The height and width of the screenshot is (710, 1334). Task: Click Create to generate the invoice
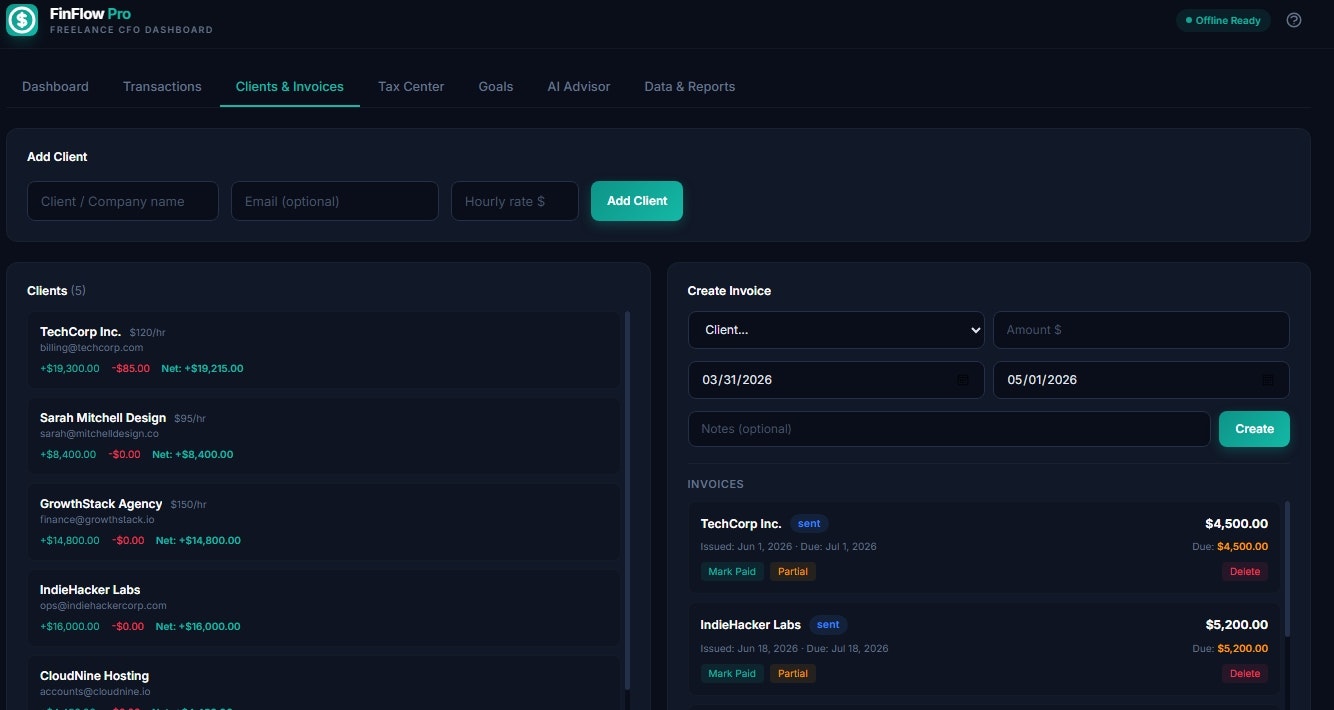[1253, 428]
